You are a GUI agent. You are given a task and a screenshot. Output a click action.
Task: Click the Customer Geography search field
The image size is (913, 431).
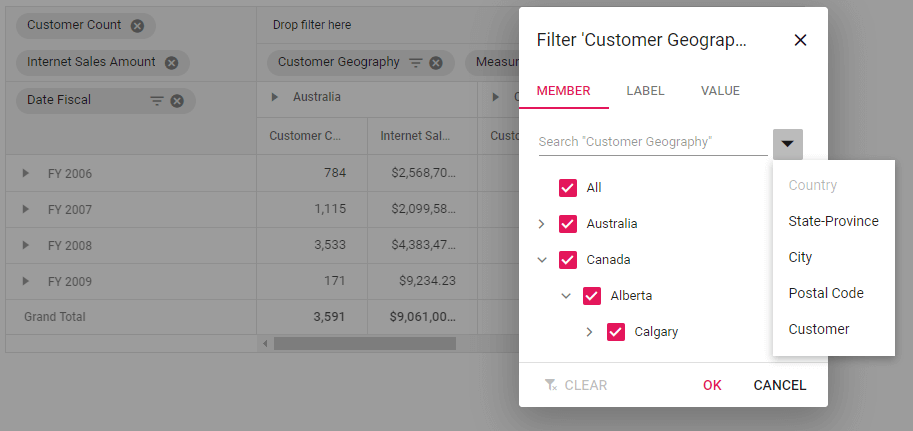[x=652, y=142]
